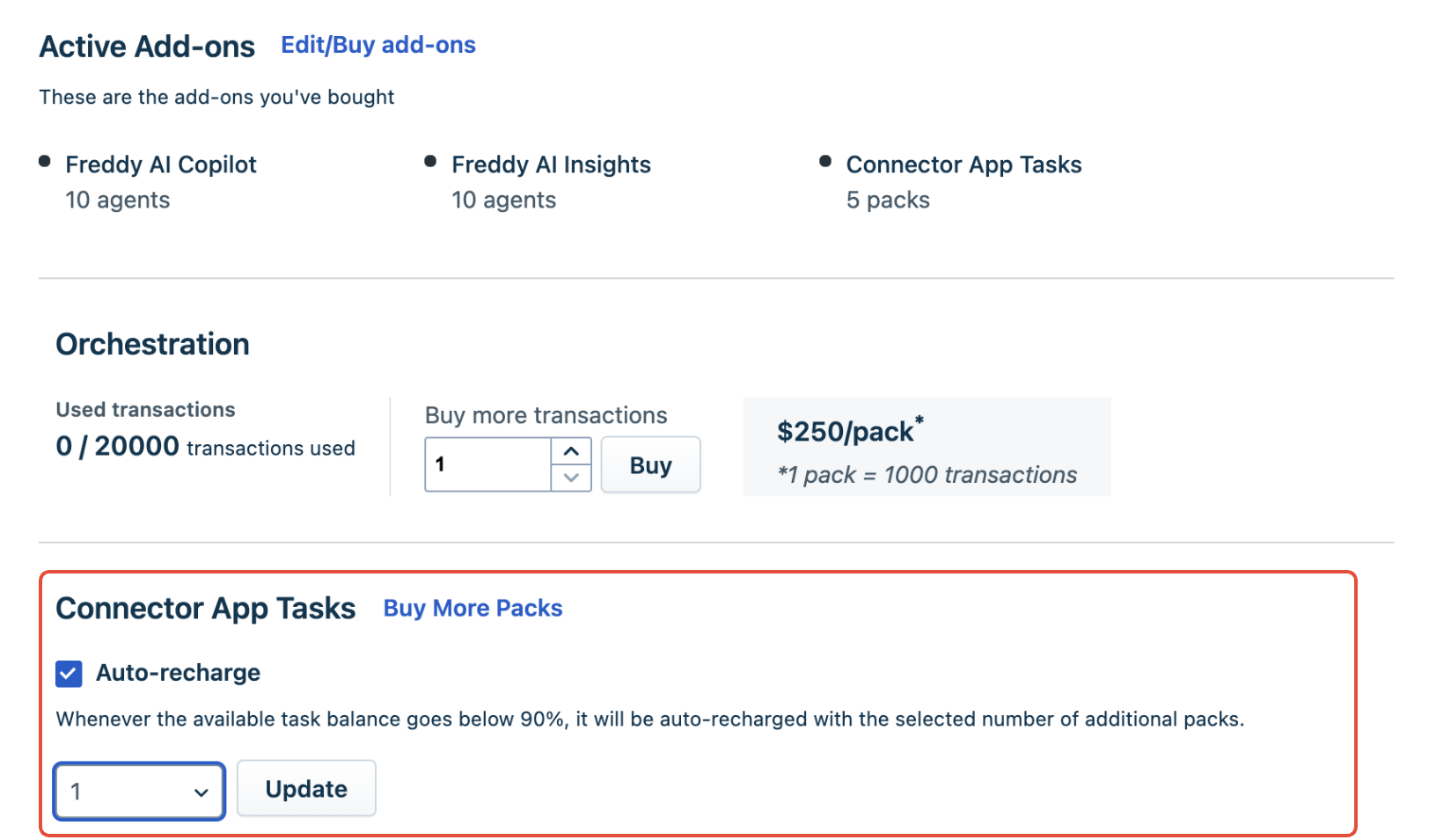1436x840 pixels.
Task: Uncheck the Auto-recharge checkbox
Action: coord(69,674)
